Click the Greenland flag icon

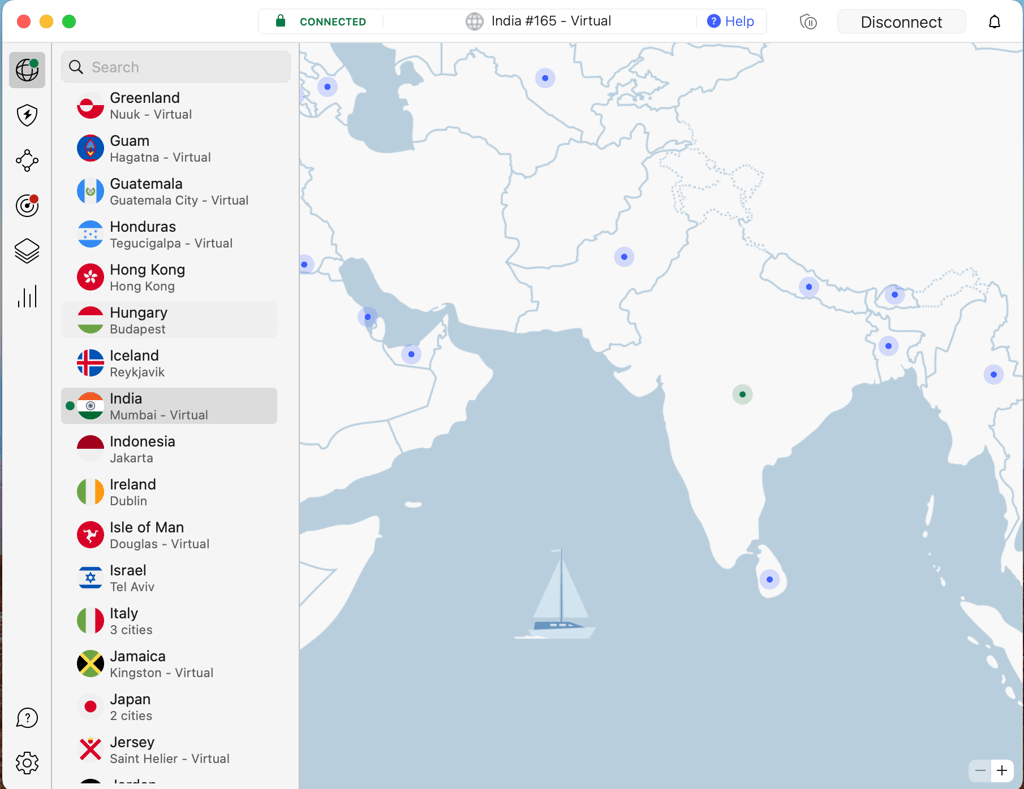pyautogui.click(x=90, y=105)
